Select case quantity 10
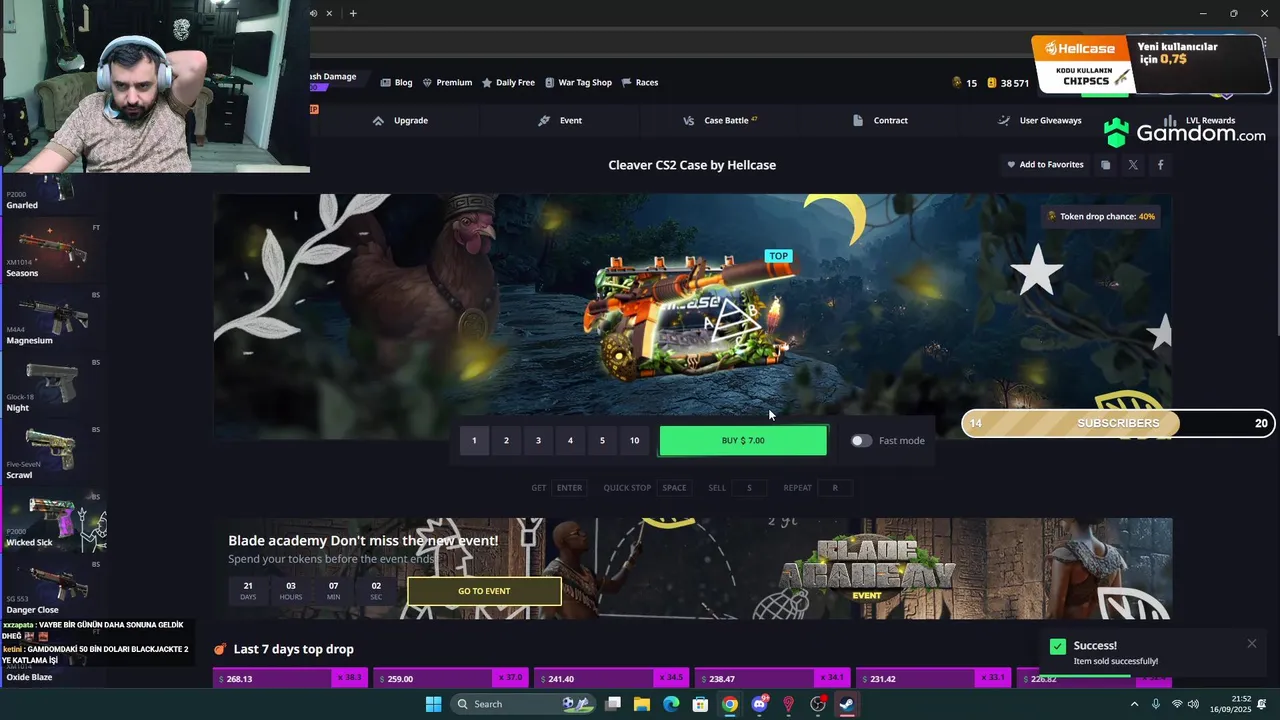Screen dimensions: 1280x720 tap(634, 441)
